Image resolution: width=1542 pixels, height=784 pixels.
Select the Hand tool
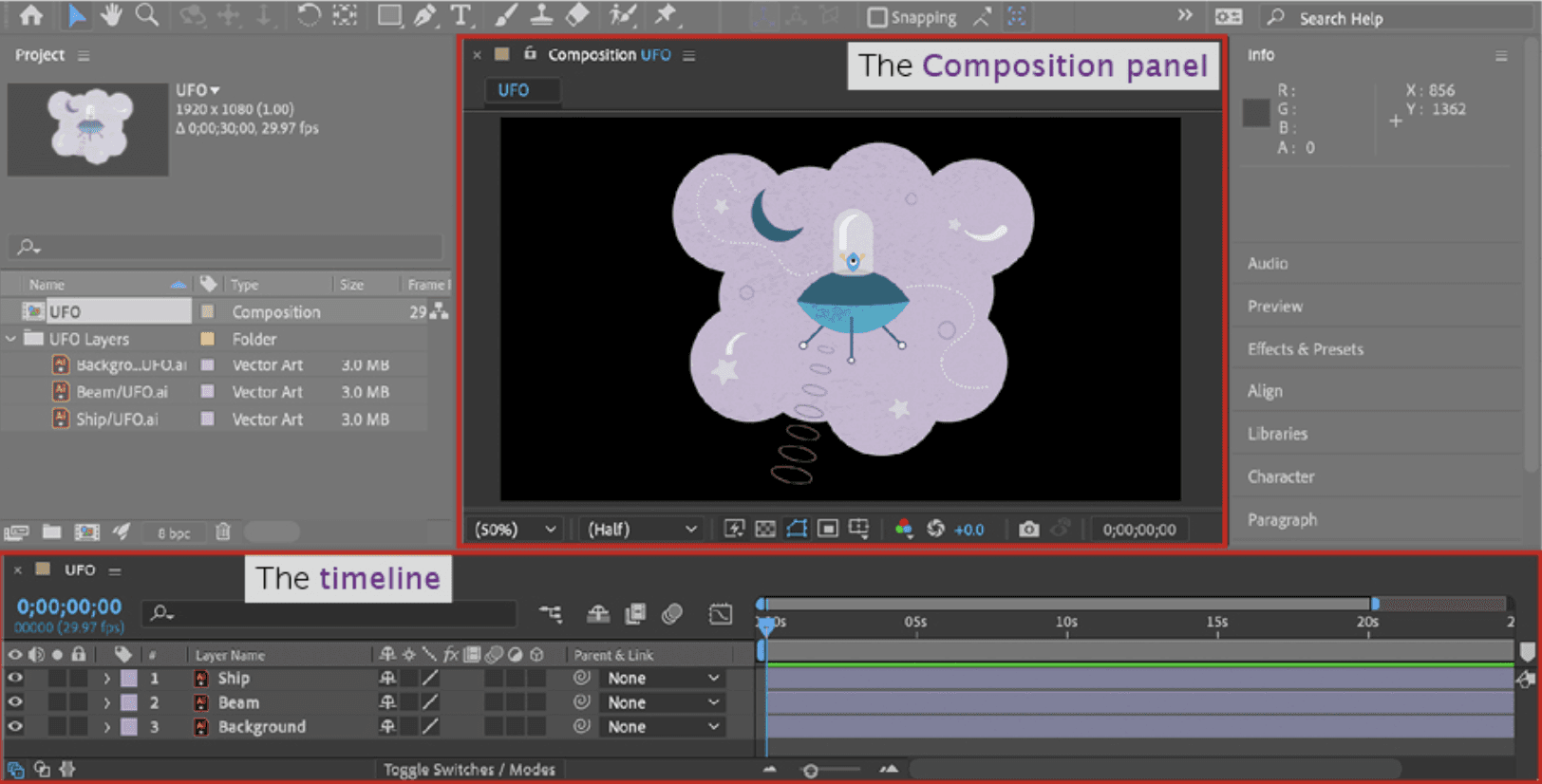coord(111,15)
